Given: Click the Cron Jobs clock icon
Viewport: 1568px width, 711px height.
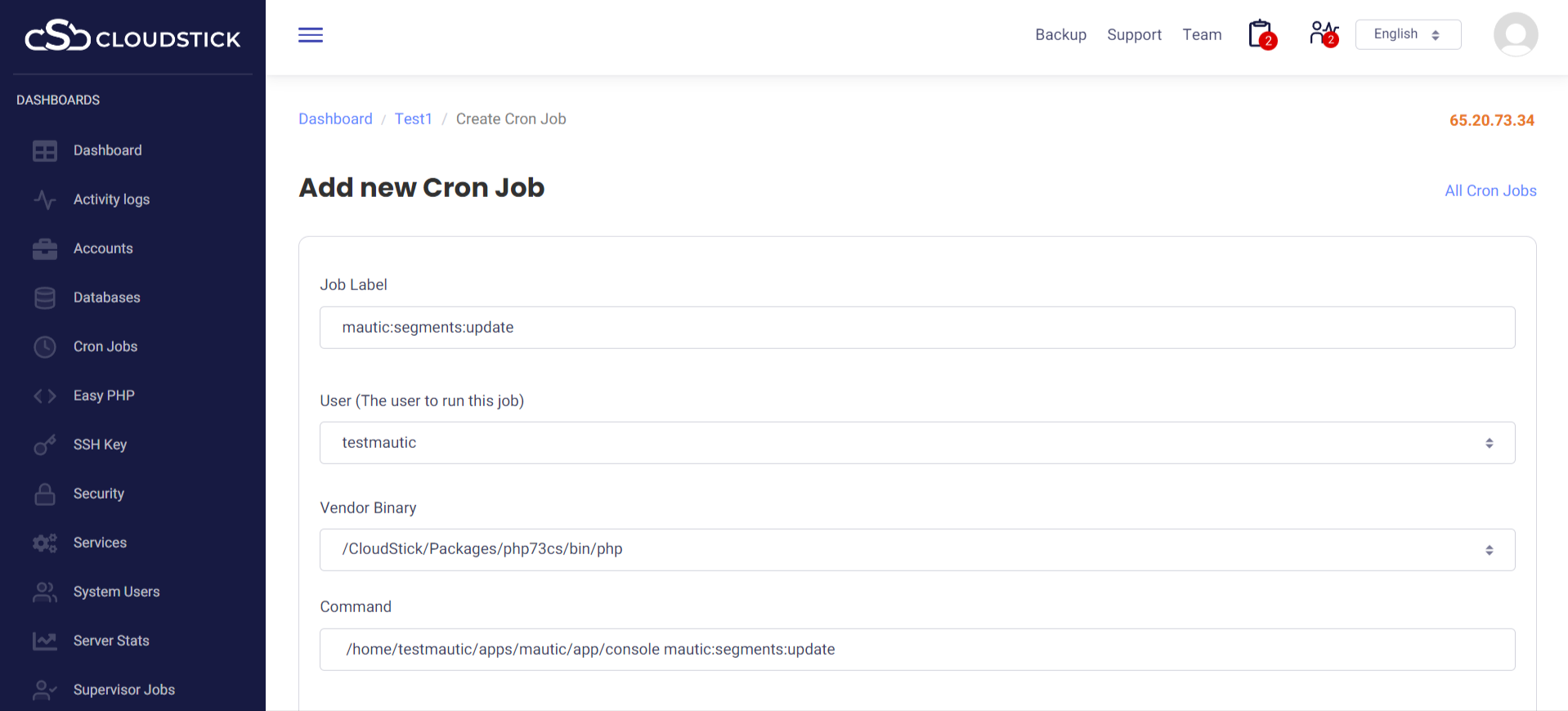Looking at the screenshot, I should [45, 347].
